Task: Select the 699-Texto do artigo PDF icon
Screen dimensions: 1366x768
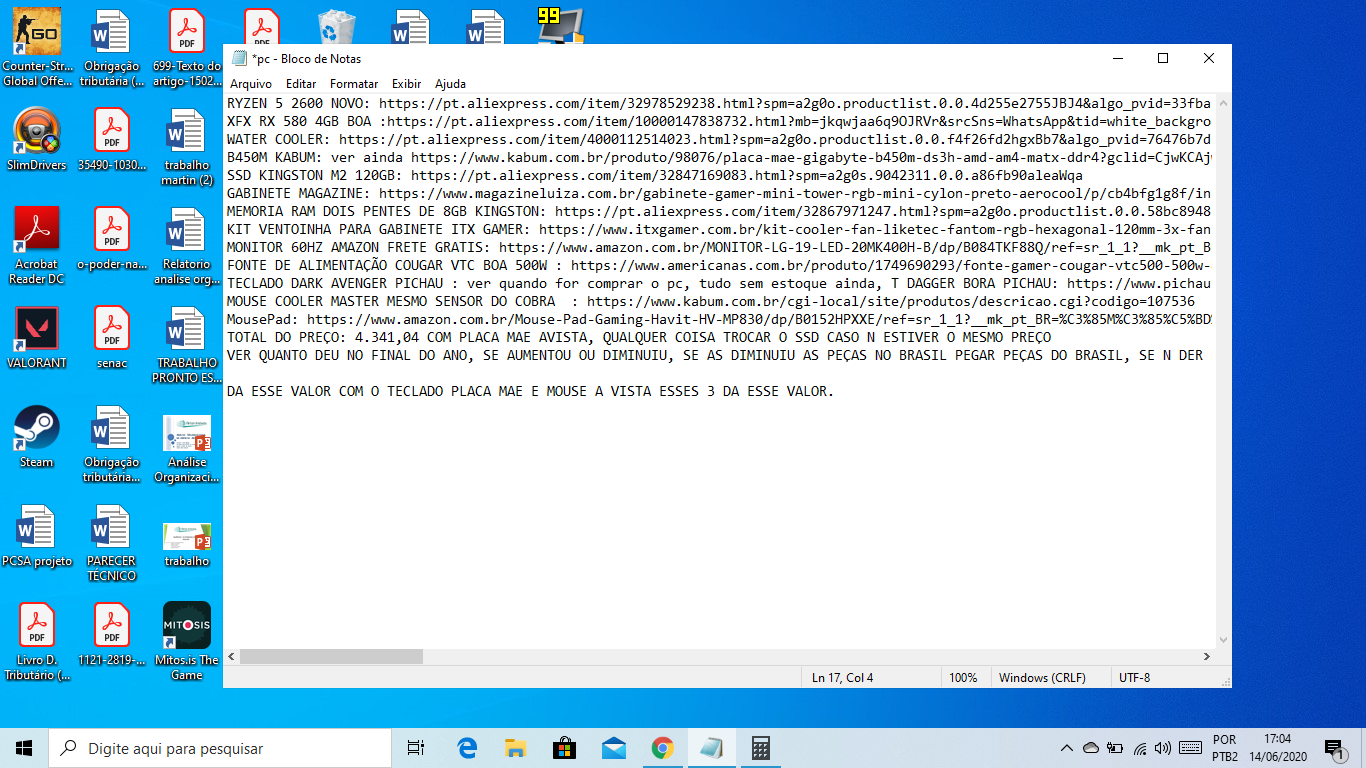Action: point(187,47)
